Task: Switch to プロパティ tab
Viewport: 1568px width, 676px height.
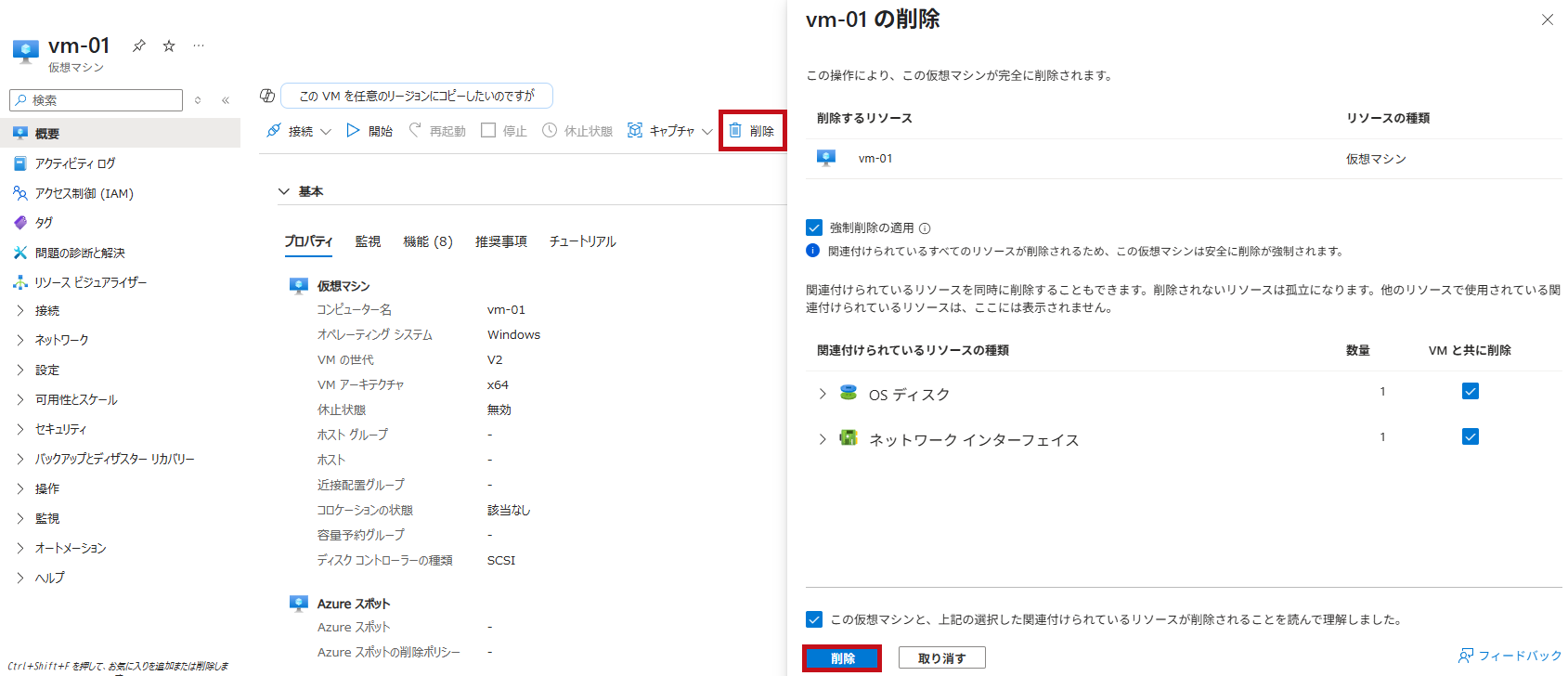Action: pyautogui.click(x=308, y=241)
